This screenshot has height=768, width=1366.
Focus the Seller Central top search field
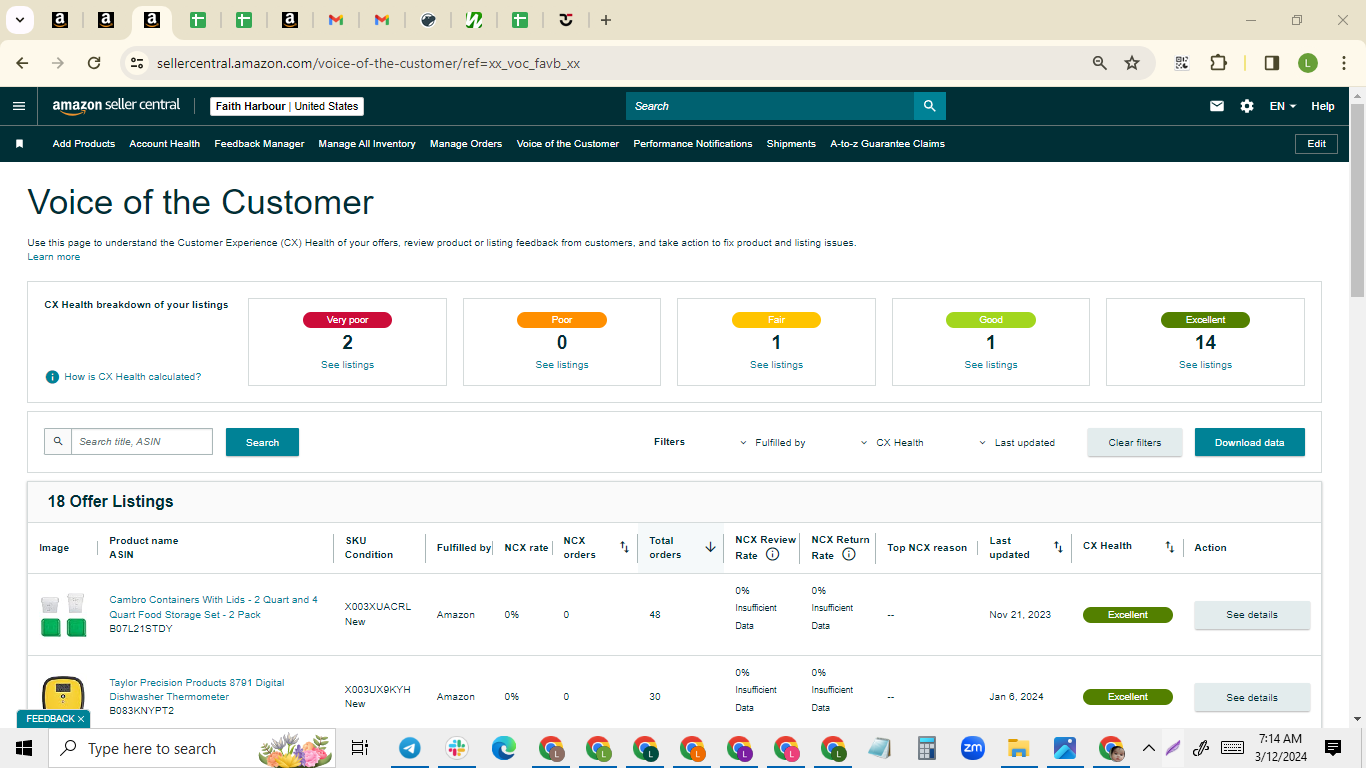pos(770,106)
